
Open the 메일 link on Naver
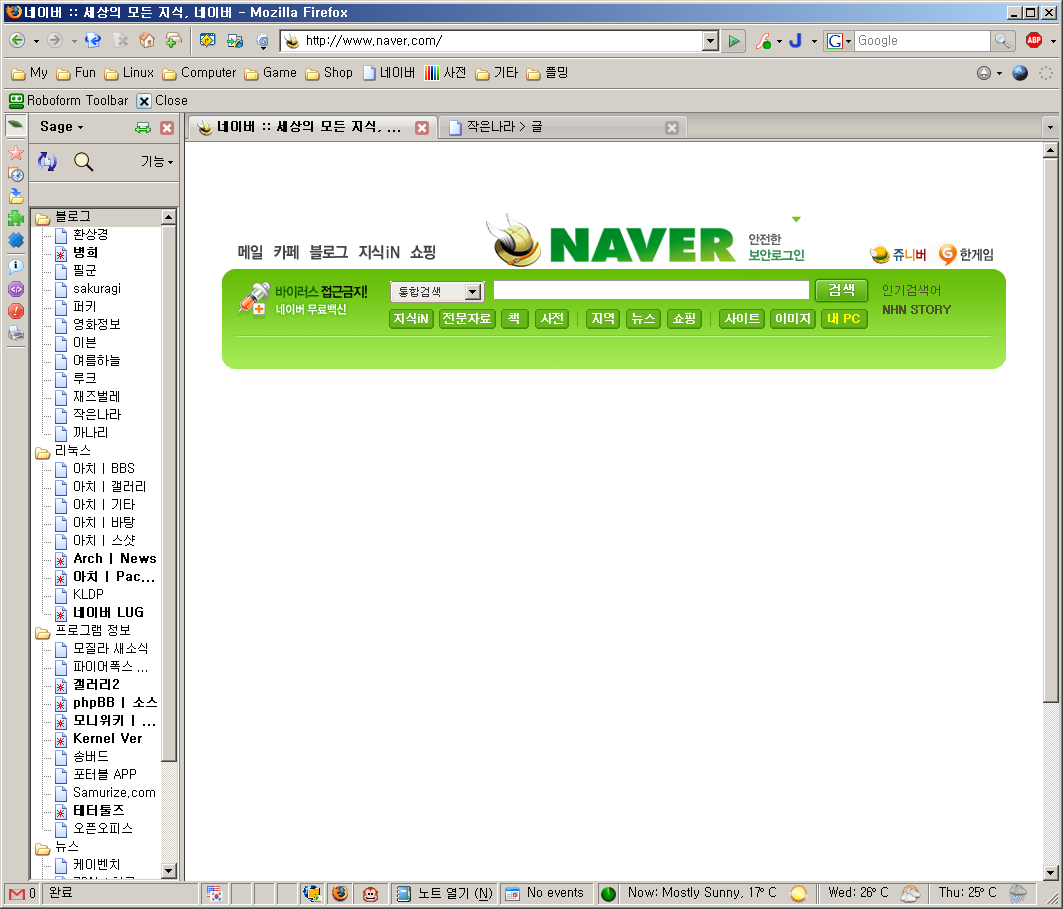click(250, 252)
